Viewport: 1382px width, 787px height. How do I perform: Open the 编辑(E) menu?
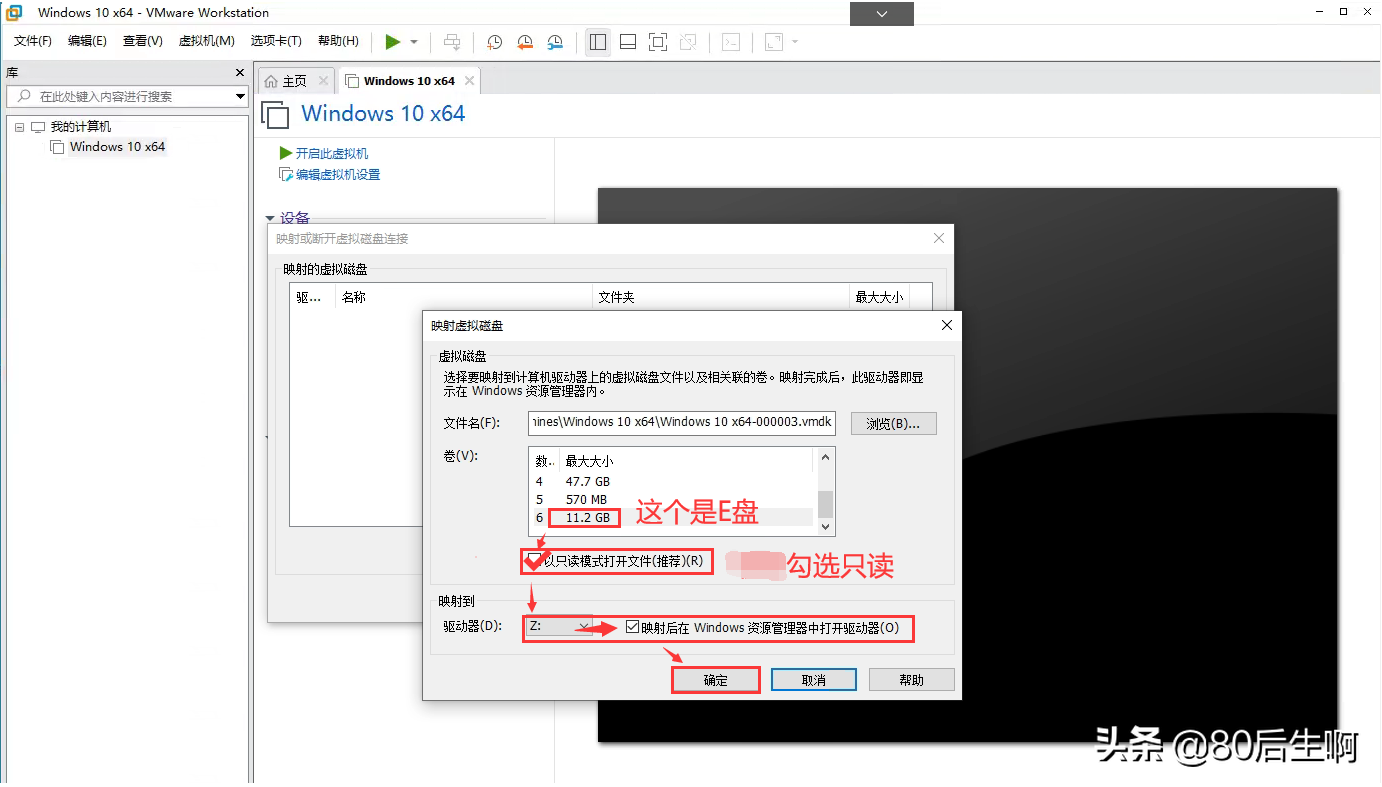[87, 41]
